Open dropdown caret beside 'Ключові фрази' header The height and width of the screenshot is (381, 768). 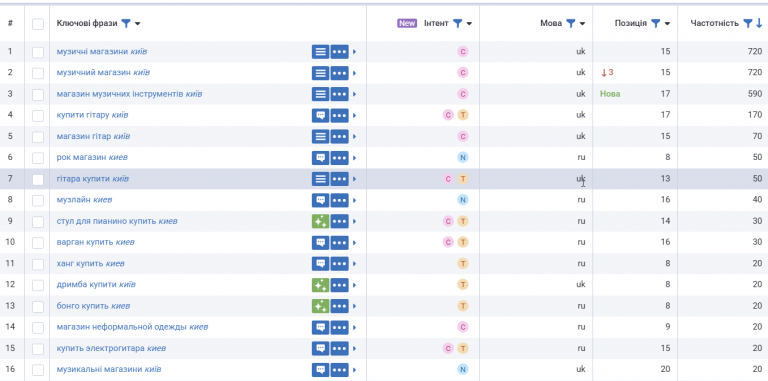138,24
